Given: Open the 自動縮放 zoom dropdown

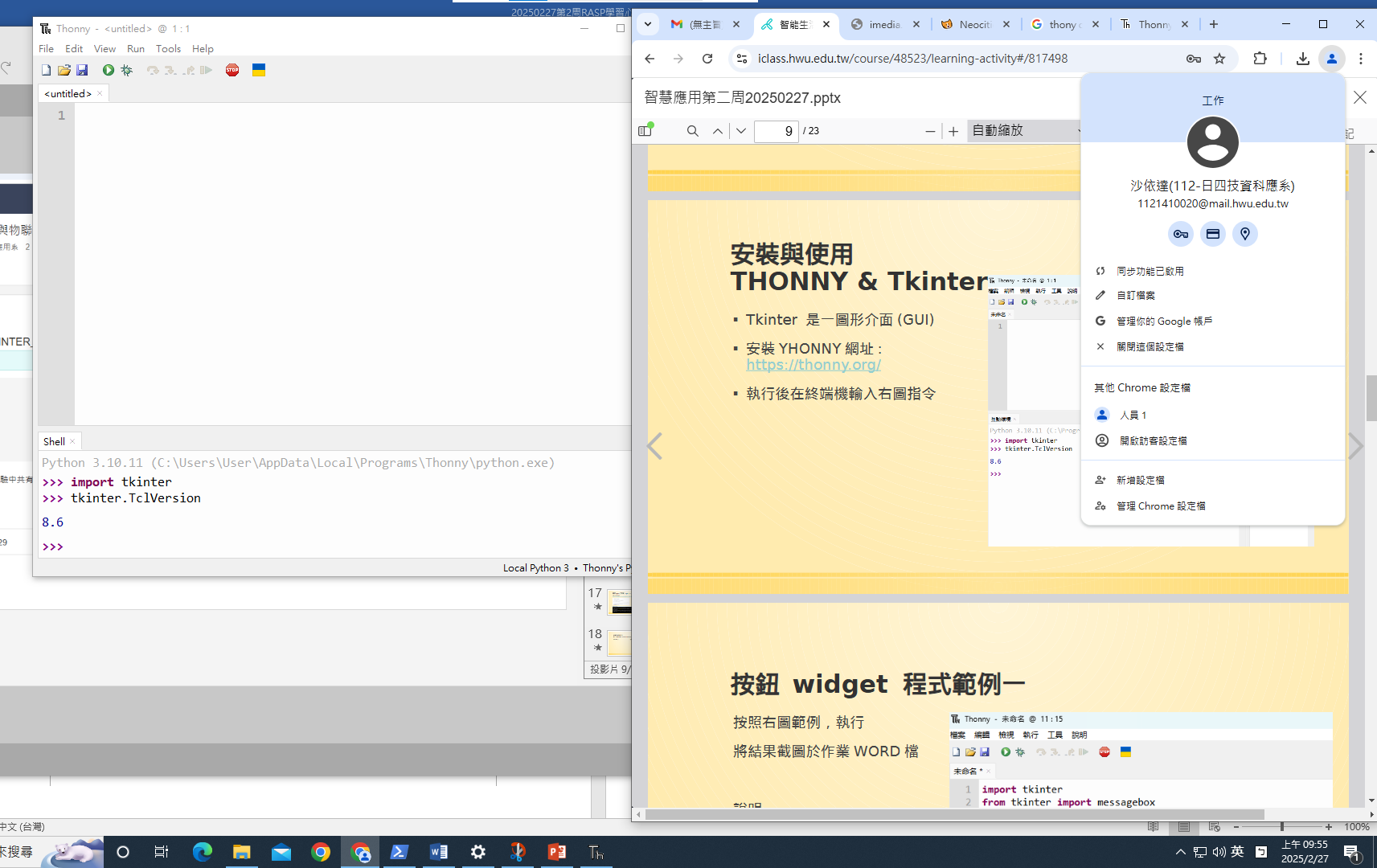Looking at the screenshot, I should point(1026,131).
